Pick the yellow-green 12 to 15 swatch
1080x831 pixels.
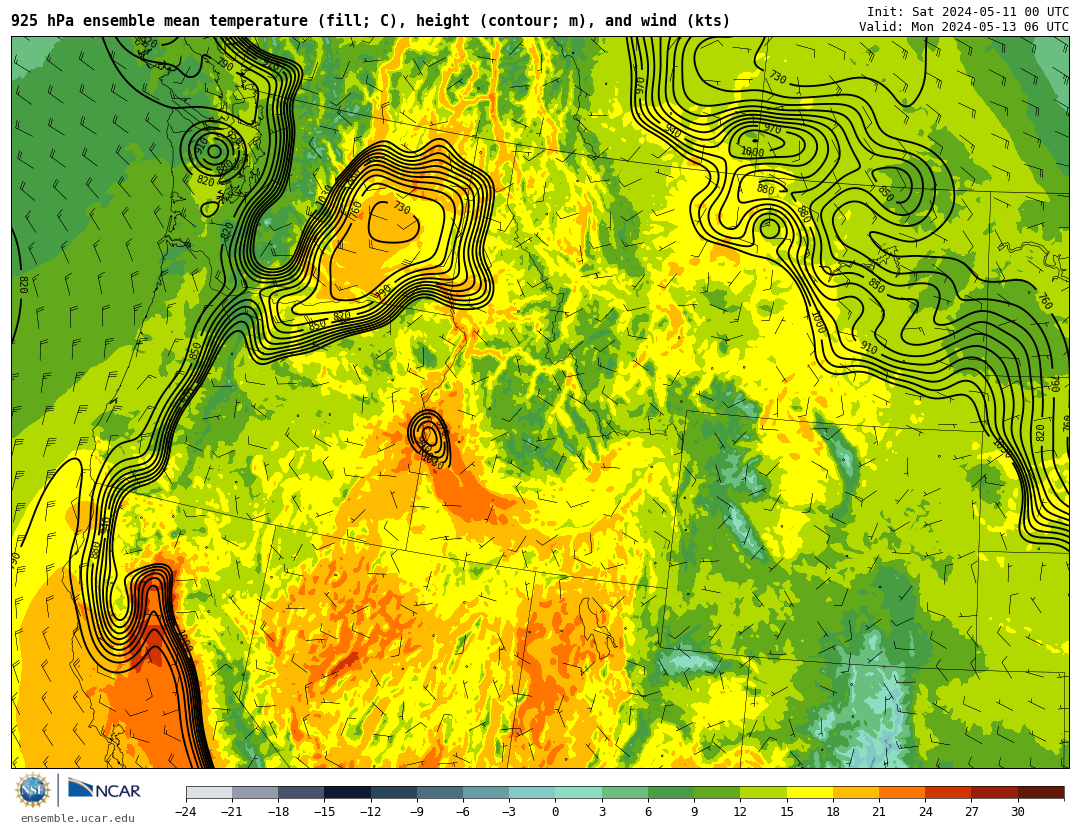(x=763, y=792)
